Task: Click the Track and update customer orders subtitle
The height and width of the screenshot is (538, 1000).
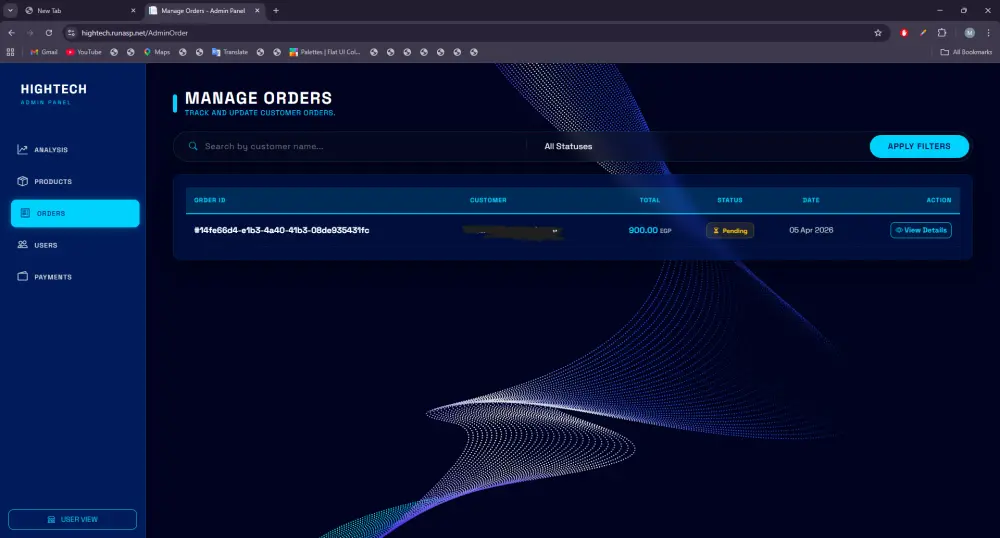Action: (x=260, y=113)
